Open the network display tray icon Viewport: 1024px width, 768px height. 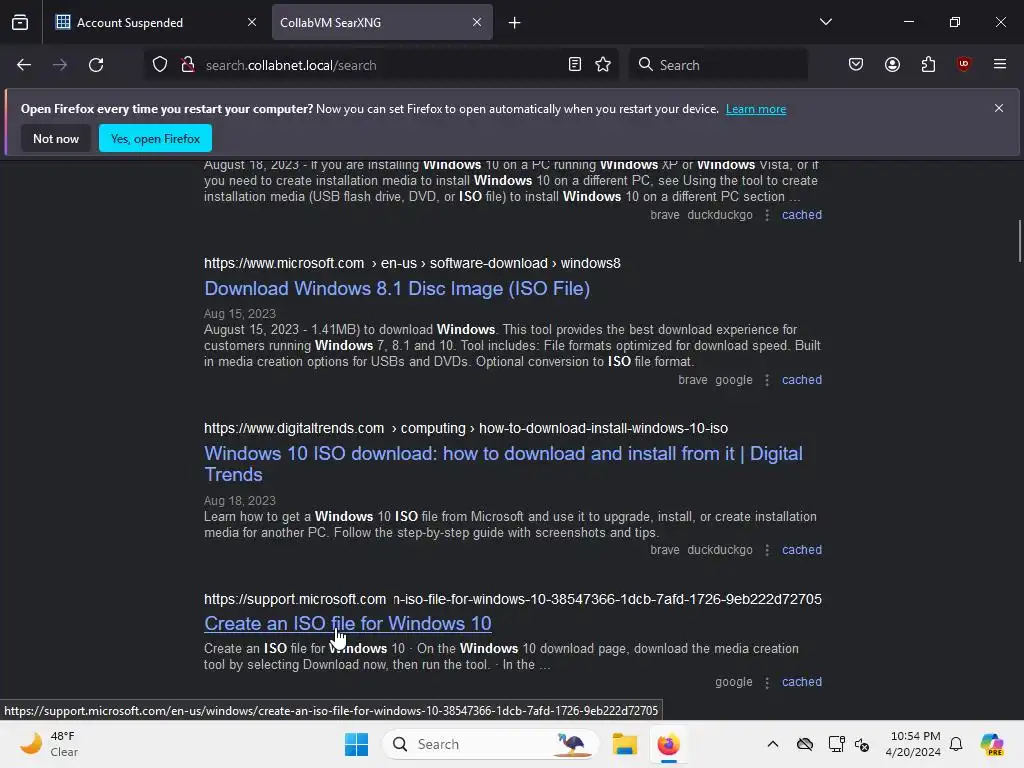point(835,744)
